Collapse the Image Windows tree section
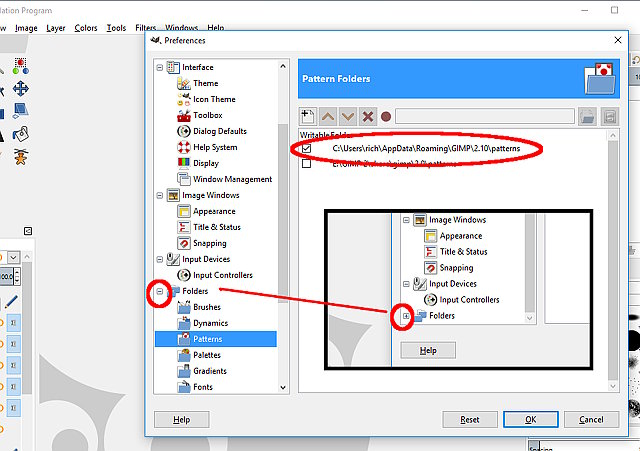The width and height of the screenshot is (640, 451). (x=160, y=196)
